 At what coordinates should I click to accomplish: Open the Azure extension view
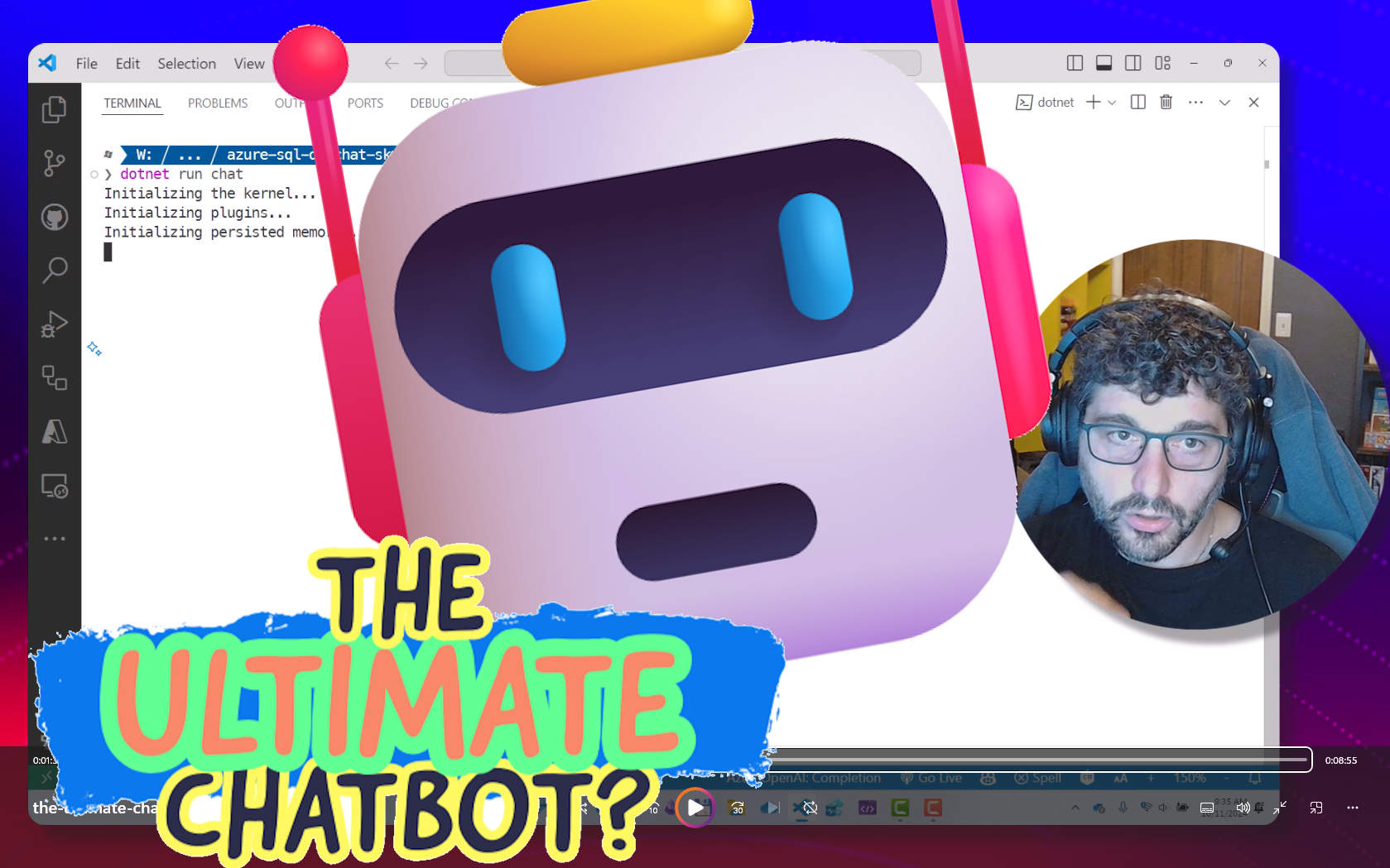pos(55,431)
